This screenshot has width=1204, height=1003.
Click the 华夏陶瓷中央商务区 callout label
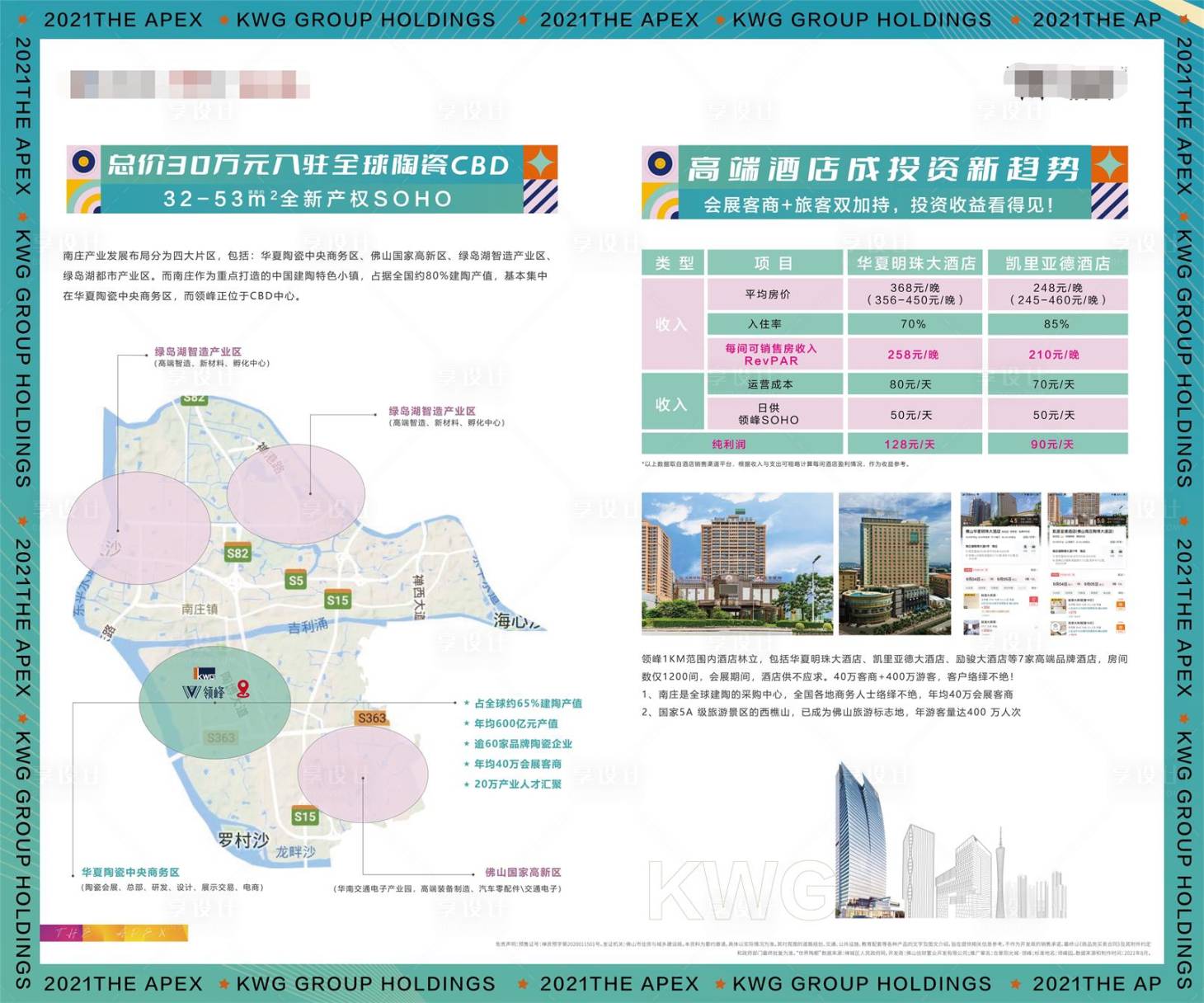(x=130, y=872)
